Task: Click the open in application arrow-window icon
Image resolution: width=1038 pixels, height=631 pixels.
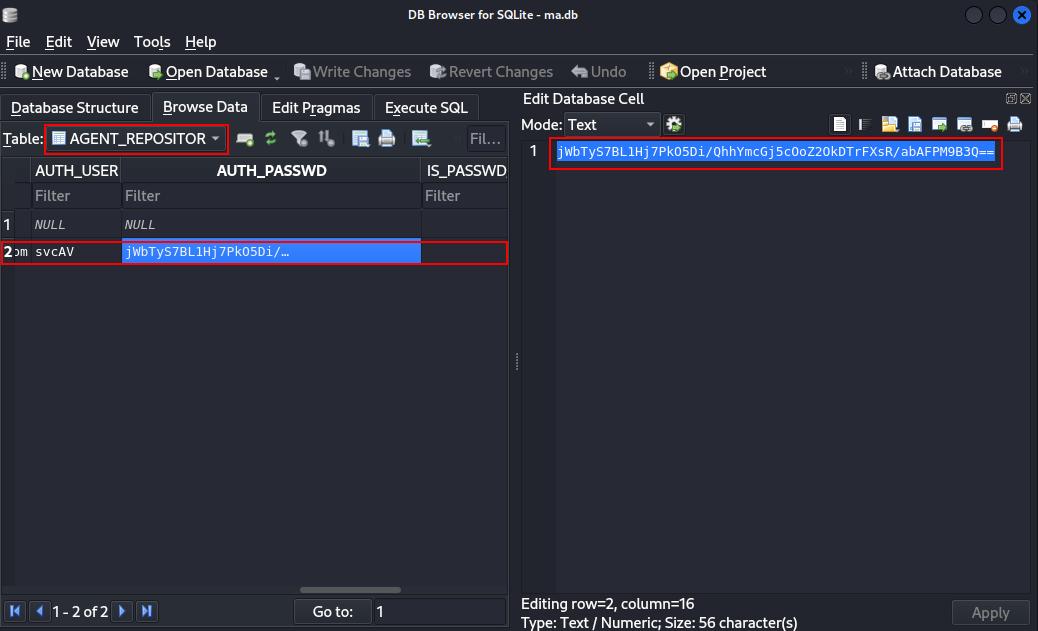Action: pos(939,124)
